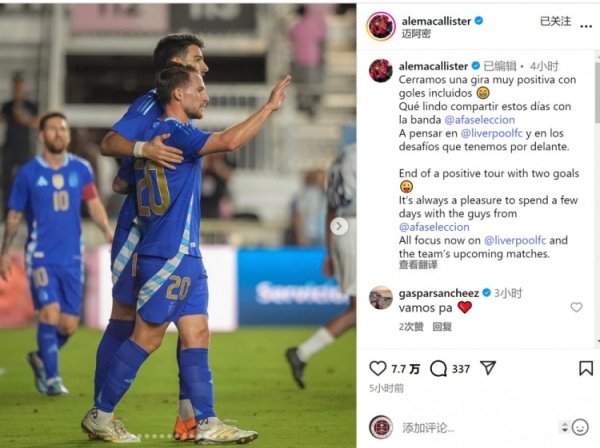
Task: View the 2次赞 likes on the comment
Action: [411, 326]
